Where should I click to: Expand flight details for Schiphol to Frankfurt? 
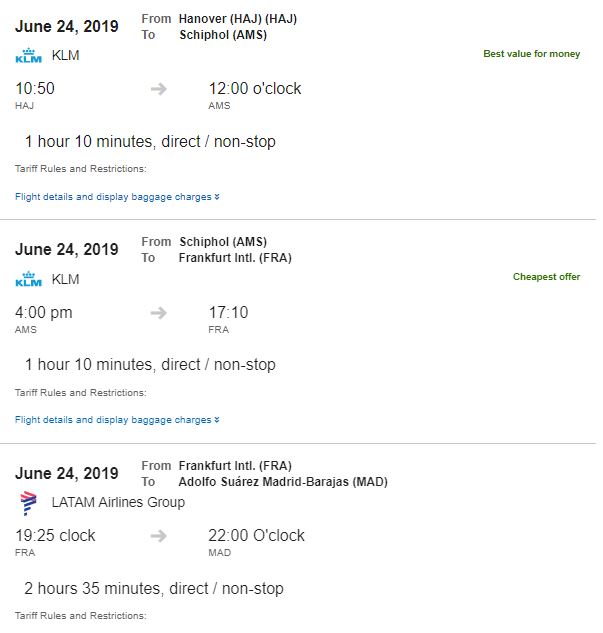click(x=117, y=420)
